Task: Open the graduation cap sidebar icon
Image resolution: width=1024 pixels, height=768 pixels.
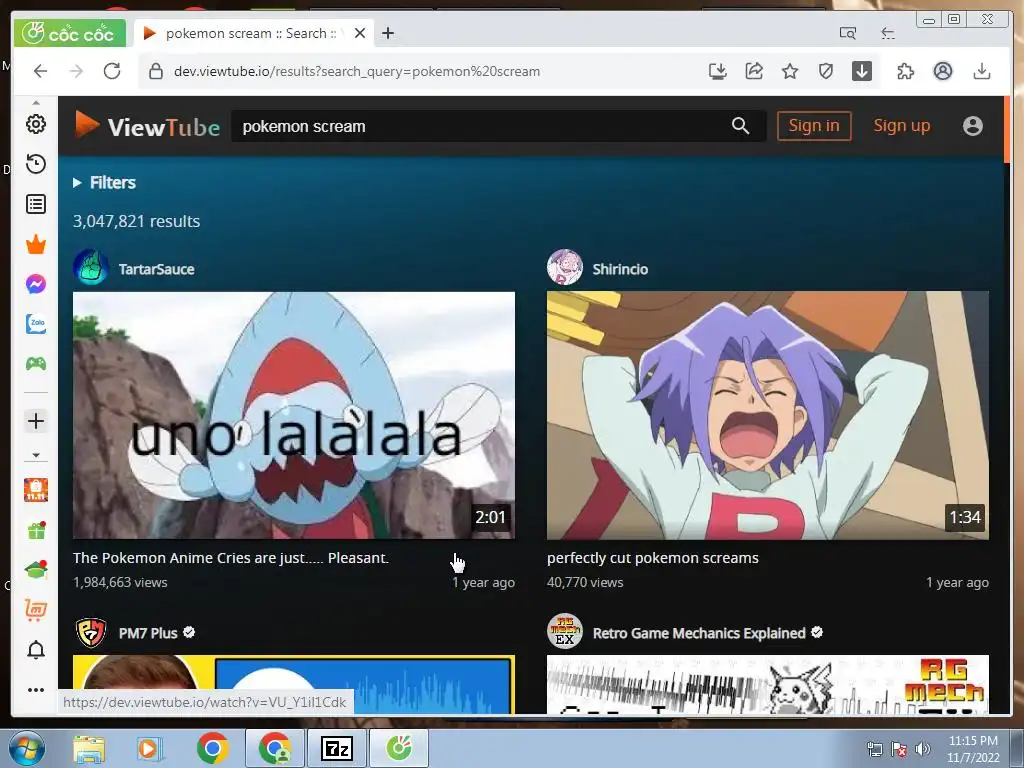Action: click(x=37, y=569)
